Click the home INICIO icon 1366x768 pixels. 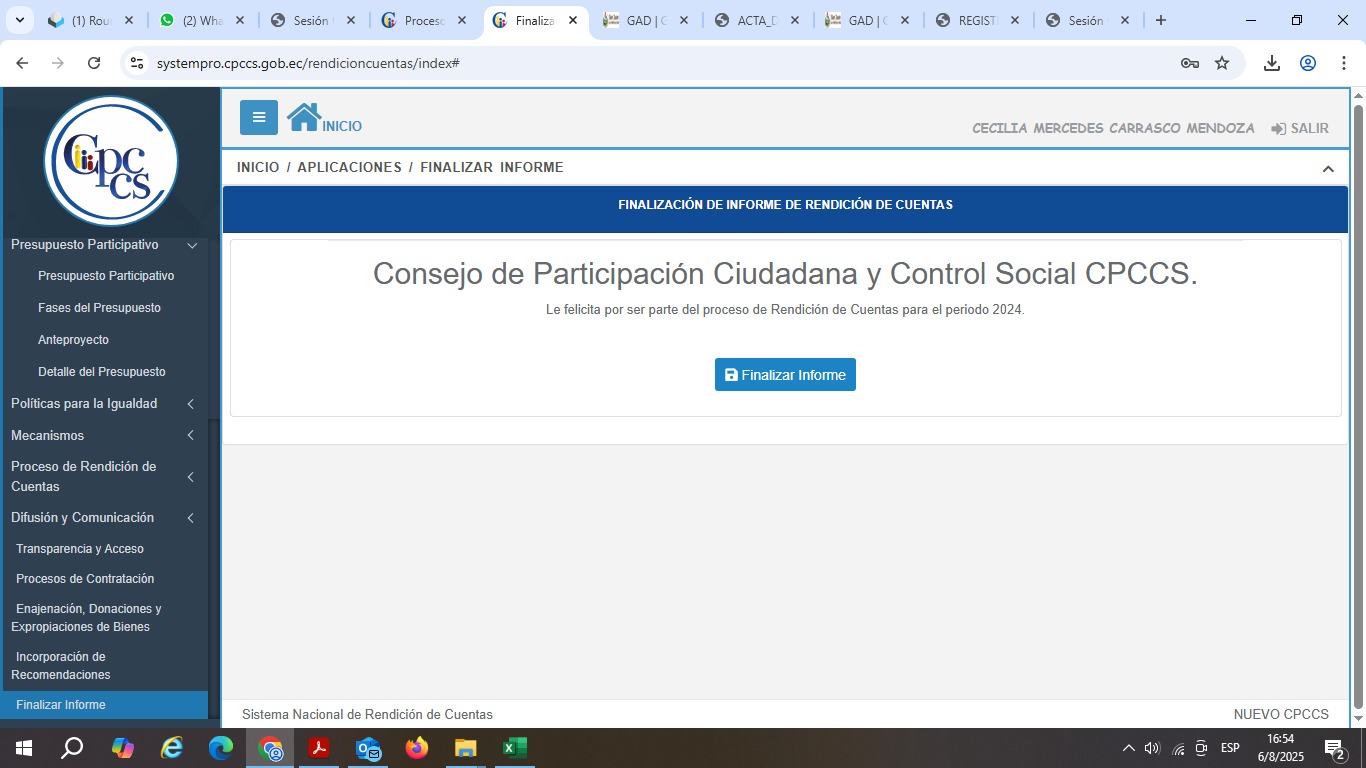coord(304,118)
